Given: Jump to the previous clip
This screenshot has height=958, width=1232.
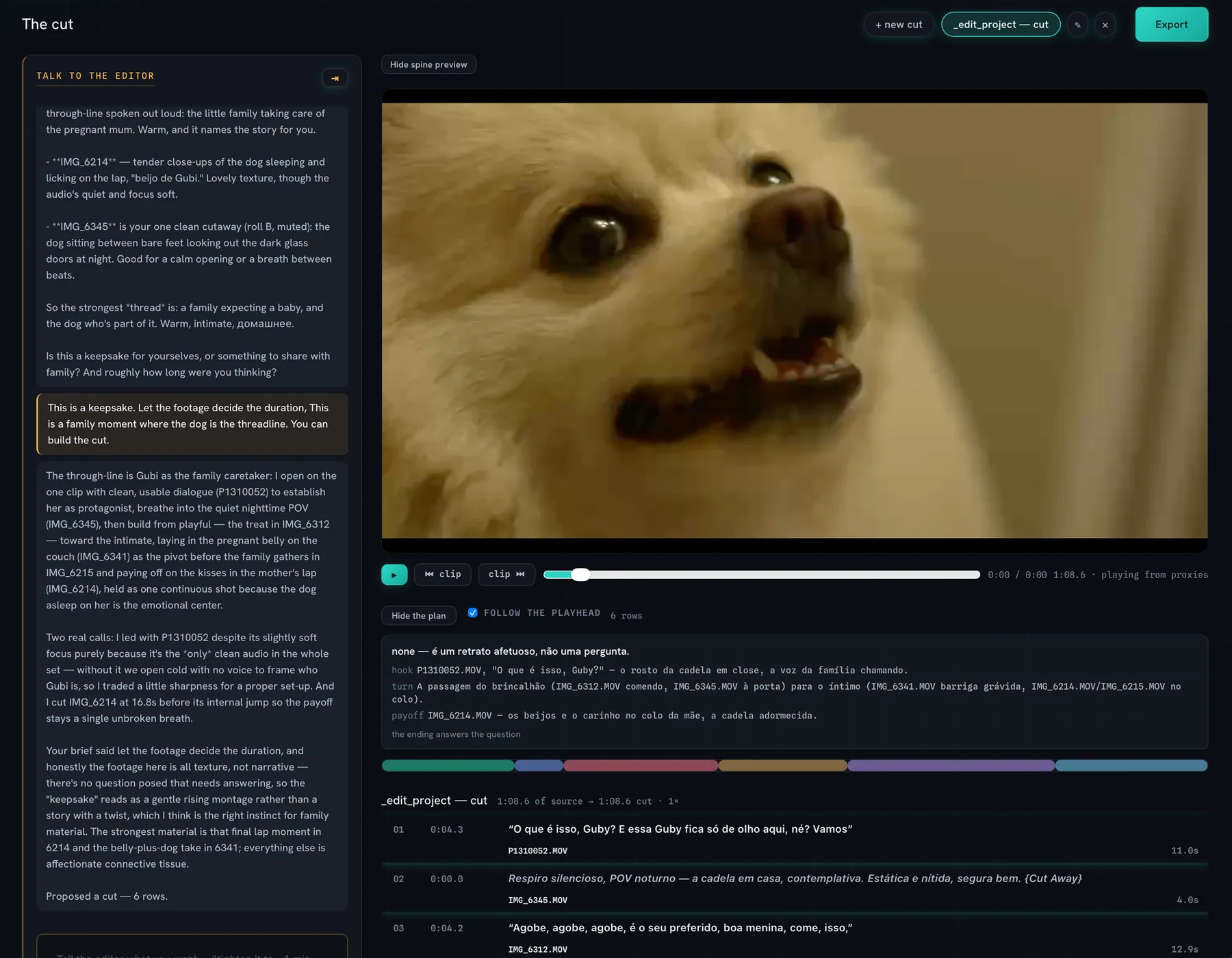Looking at the screenshot, I should 442,574.
